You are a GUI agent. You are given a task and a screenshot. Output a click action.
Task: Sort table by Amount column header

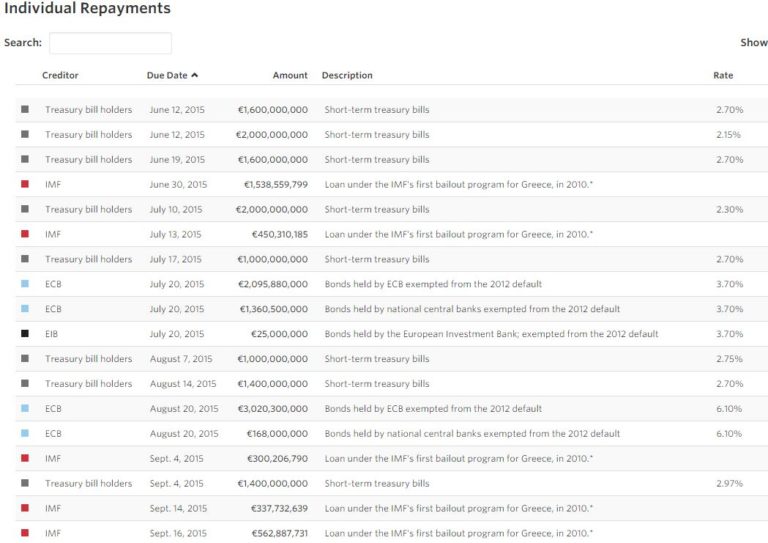[x=290, y=76]
